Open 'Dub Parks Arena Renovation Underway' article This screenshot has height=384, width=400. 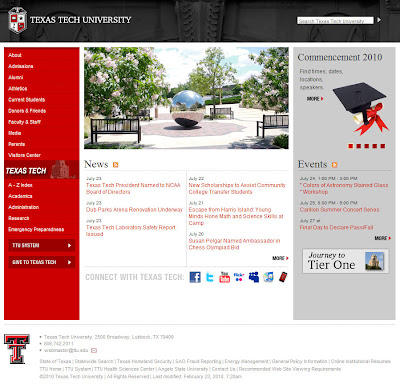[134, 210]
